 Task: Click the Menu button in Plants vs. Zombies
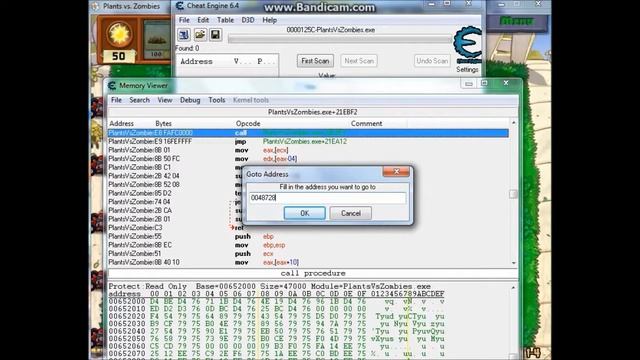[517, 21]
